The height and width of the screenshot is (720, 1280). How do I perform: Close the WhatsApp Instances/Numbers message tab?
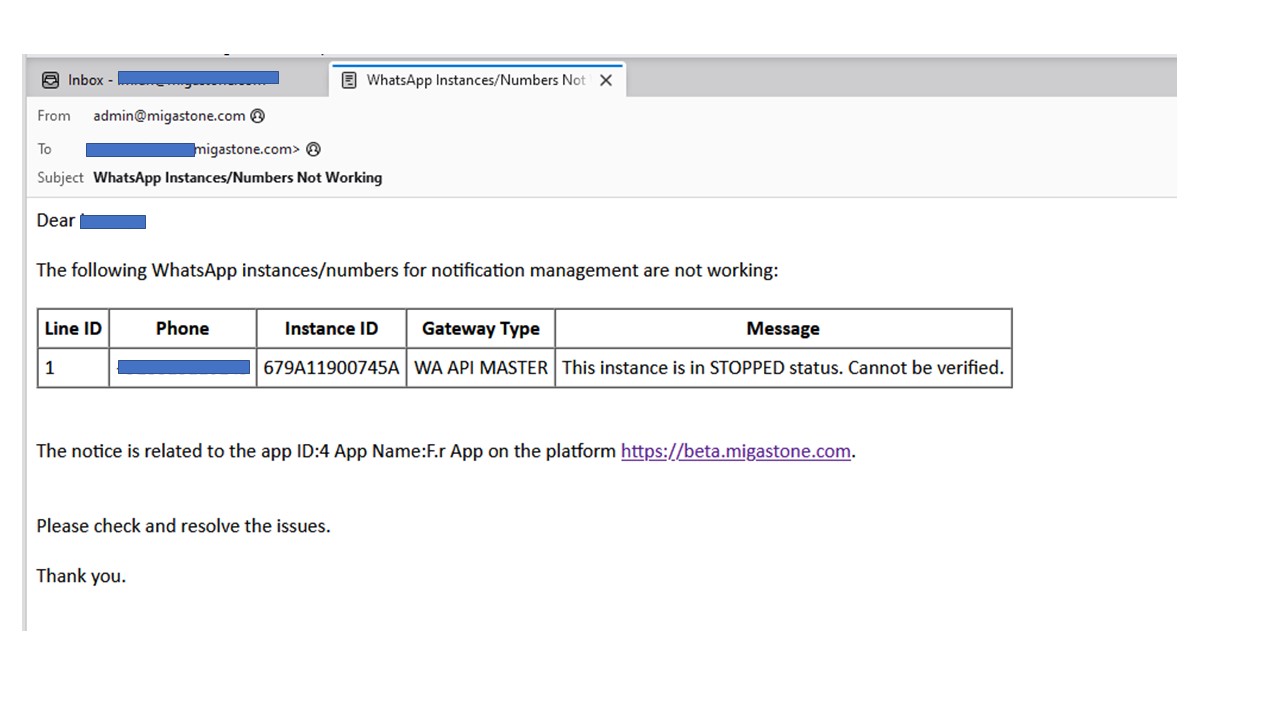(605, 80)
